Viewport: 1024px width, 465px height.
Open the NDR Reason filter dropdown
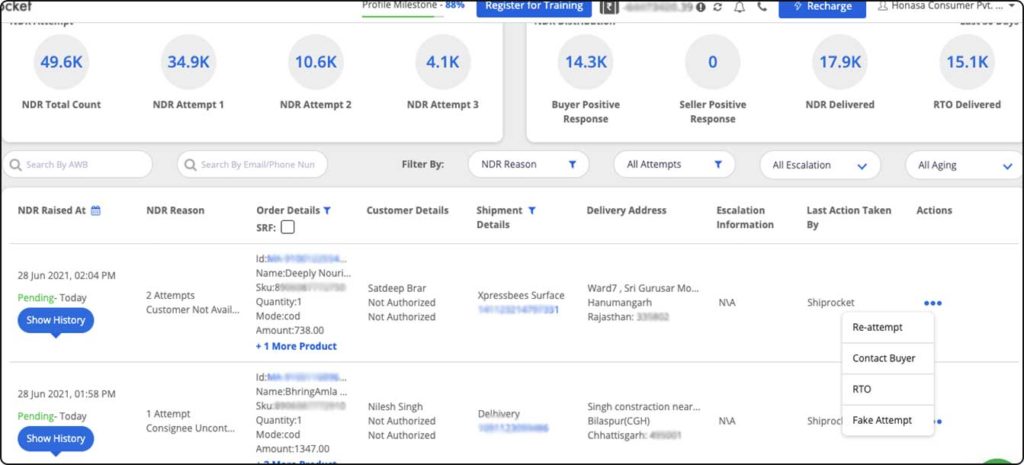coord(528,165)
